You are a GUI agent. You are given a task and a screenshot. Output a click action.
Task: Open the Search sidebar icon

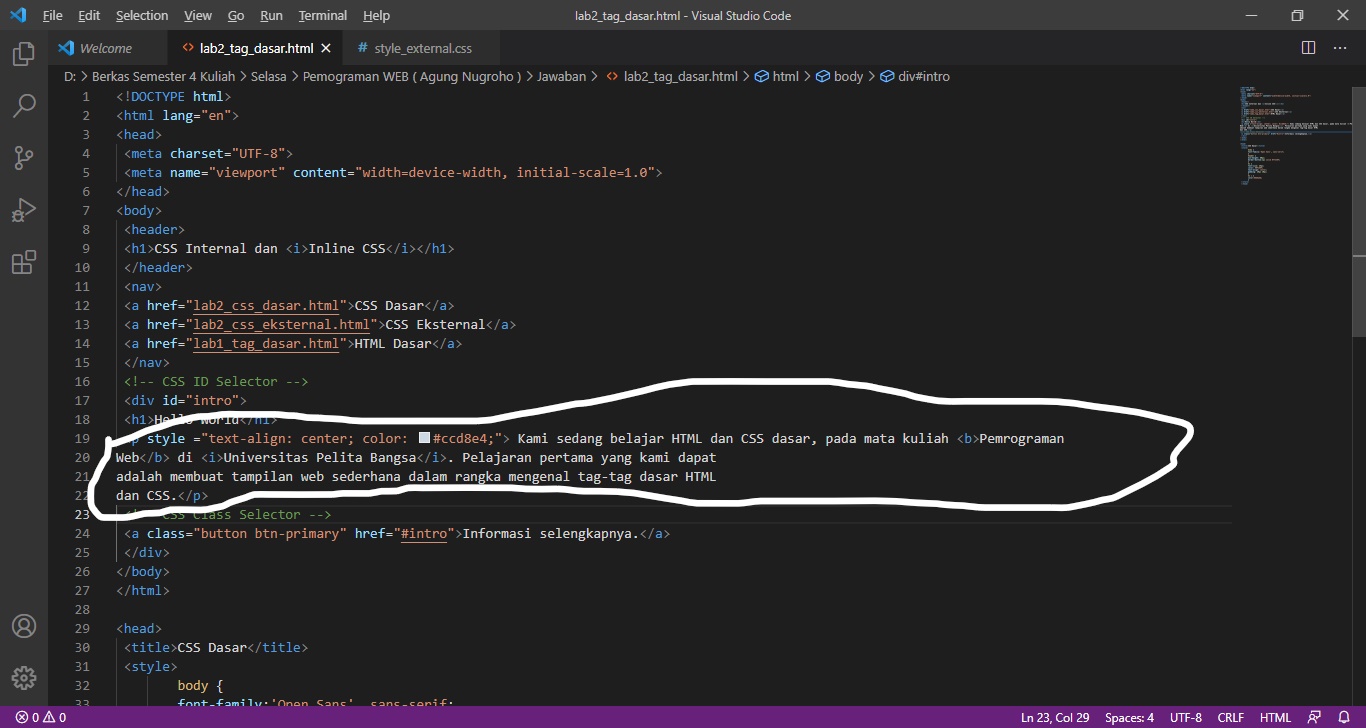click(23, 105)
